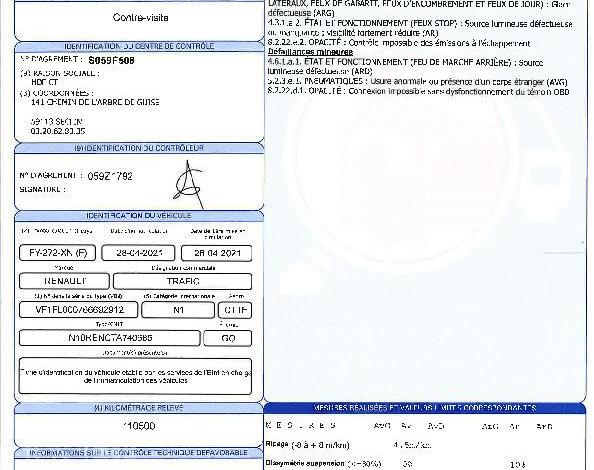Click the Identification du véhicule header

coord(139,215)
